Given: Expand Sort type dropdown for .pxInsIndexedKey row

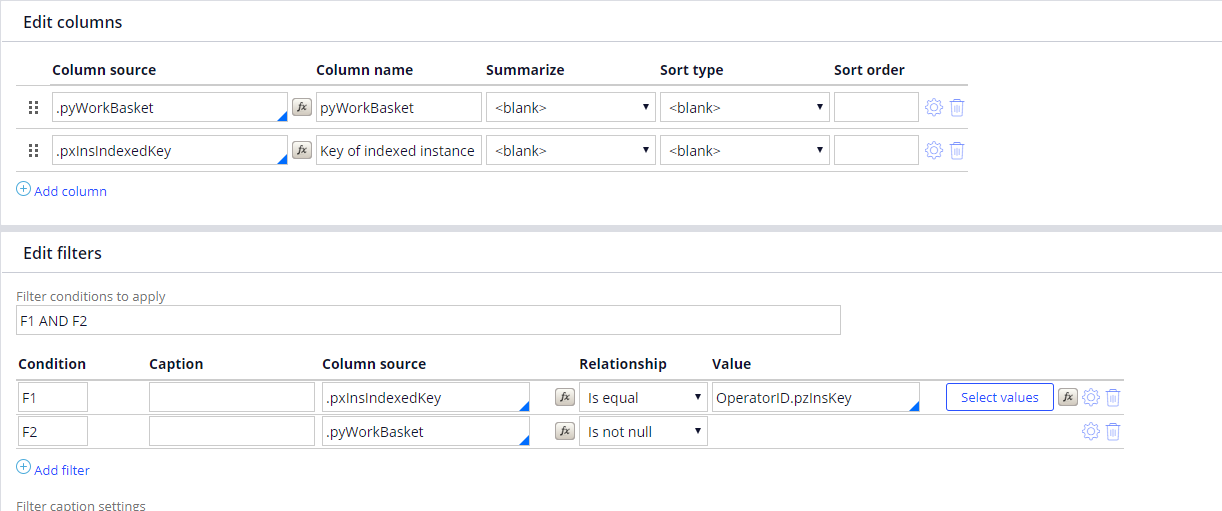Looking at the screenshot, I should click(x=744, y=150).
